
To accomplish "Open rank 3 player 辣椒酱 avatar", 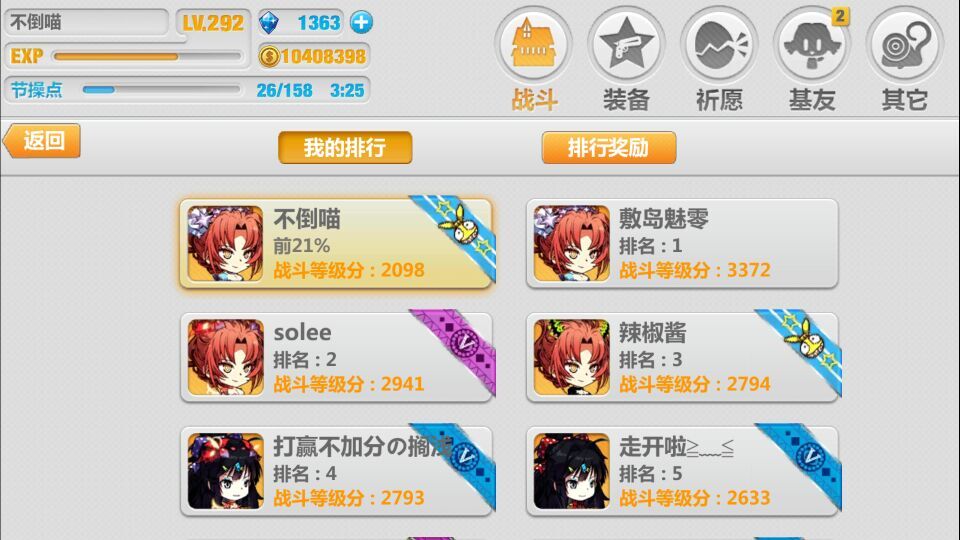I will click(571, 357).
